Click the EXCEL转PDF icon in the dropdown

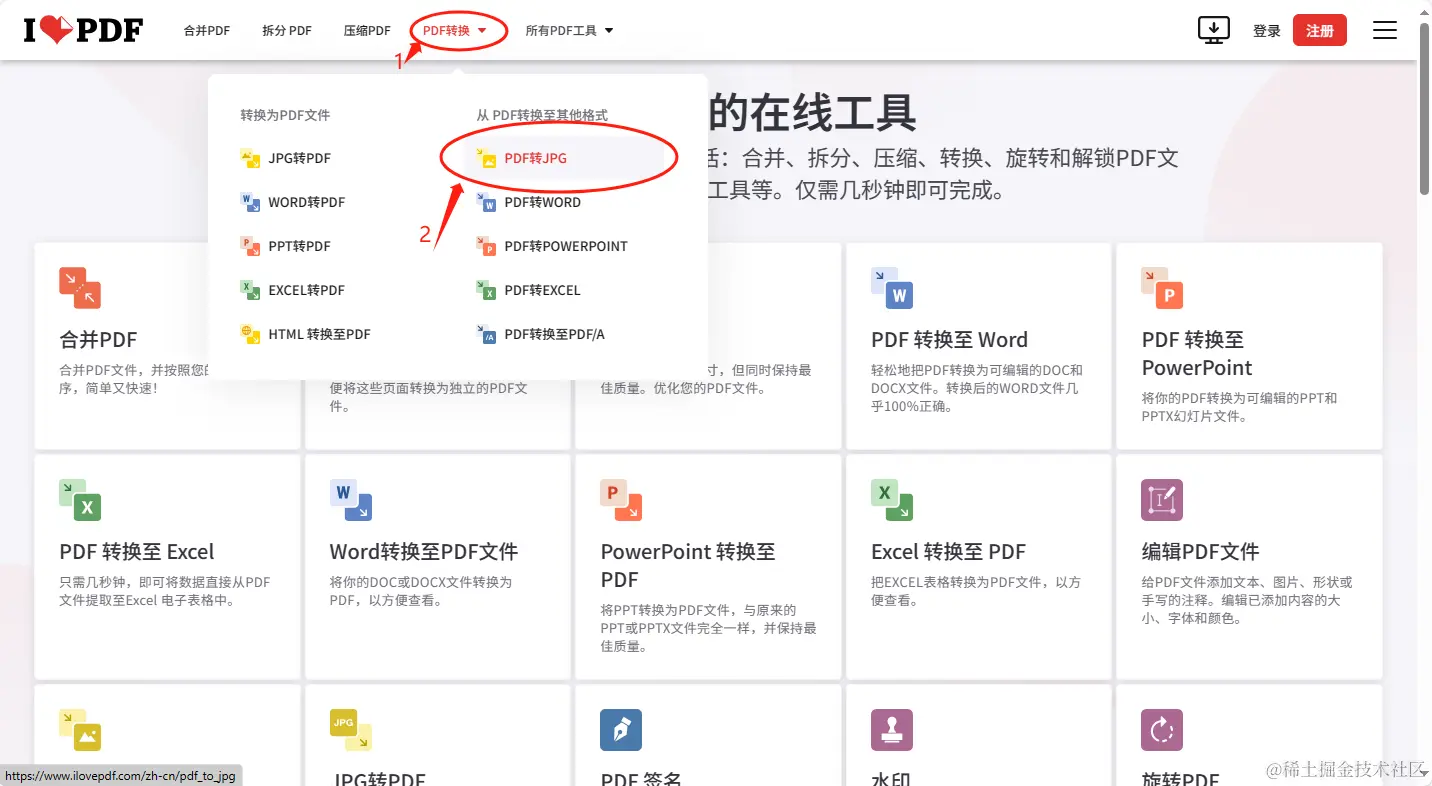pyautogui.click(x=250, y=290)
